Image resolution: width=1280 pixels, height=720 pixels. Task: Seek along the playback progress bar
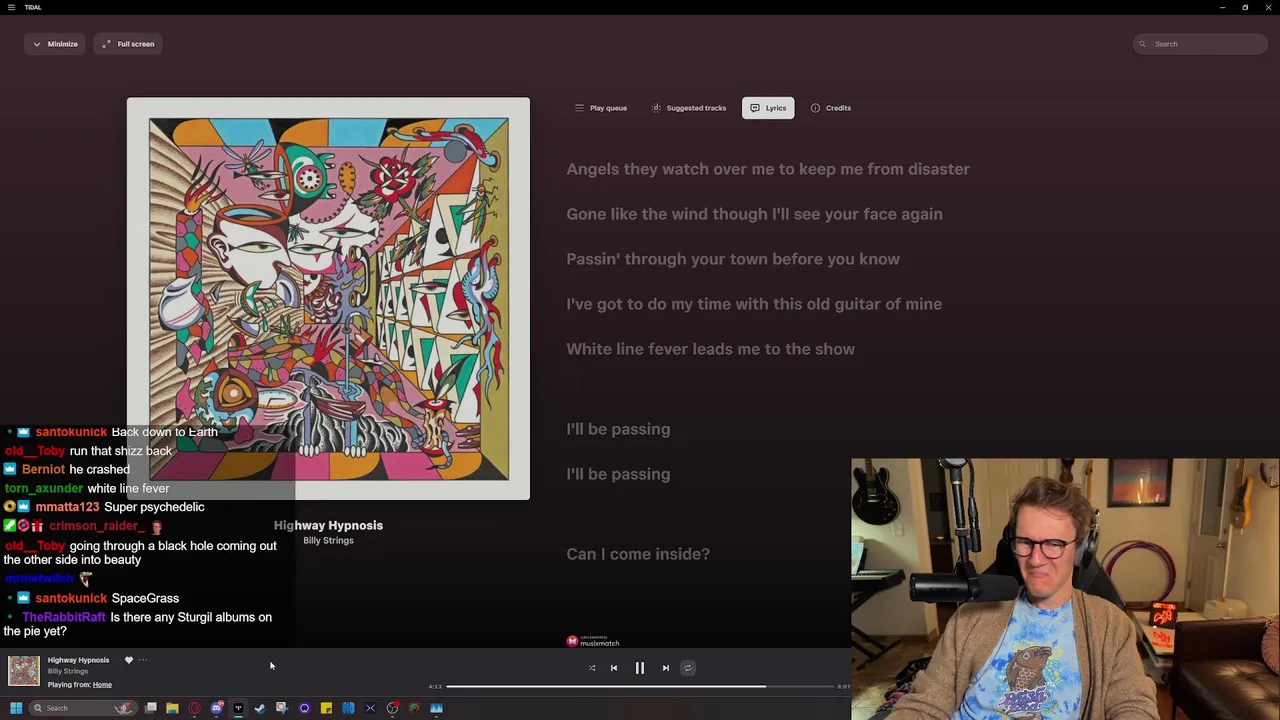coord(640,687)
